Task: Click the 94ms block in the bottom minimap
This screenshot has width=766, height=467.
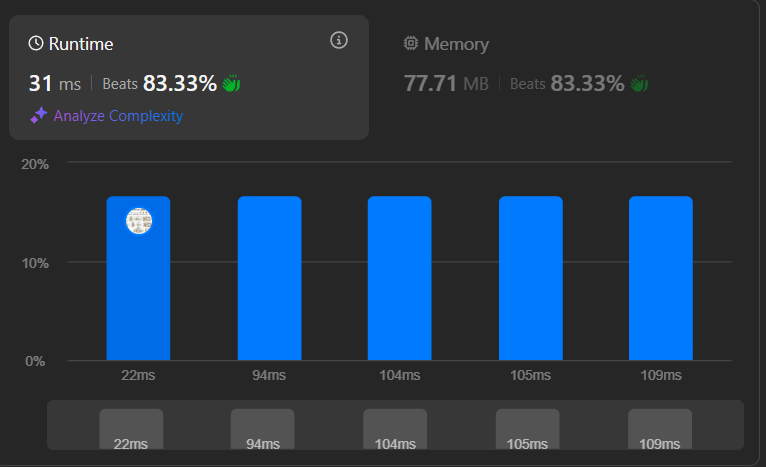Action: 263,429
